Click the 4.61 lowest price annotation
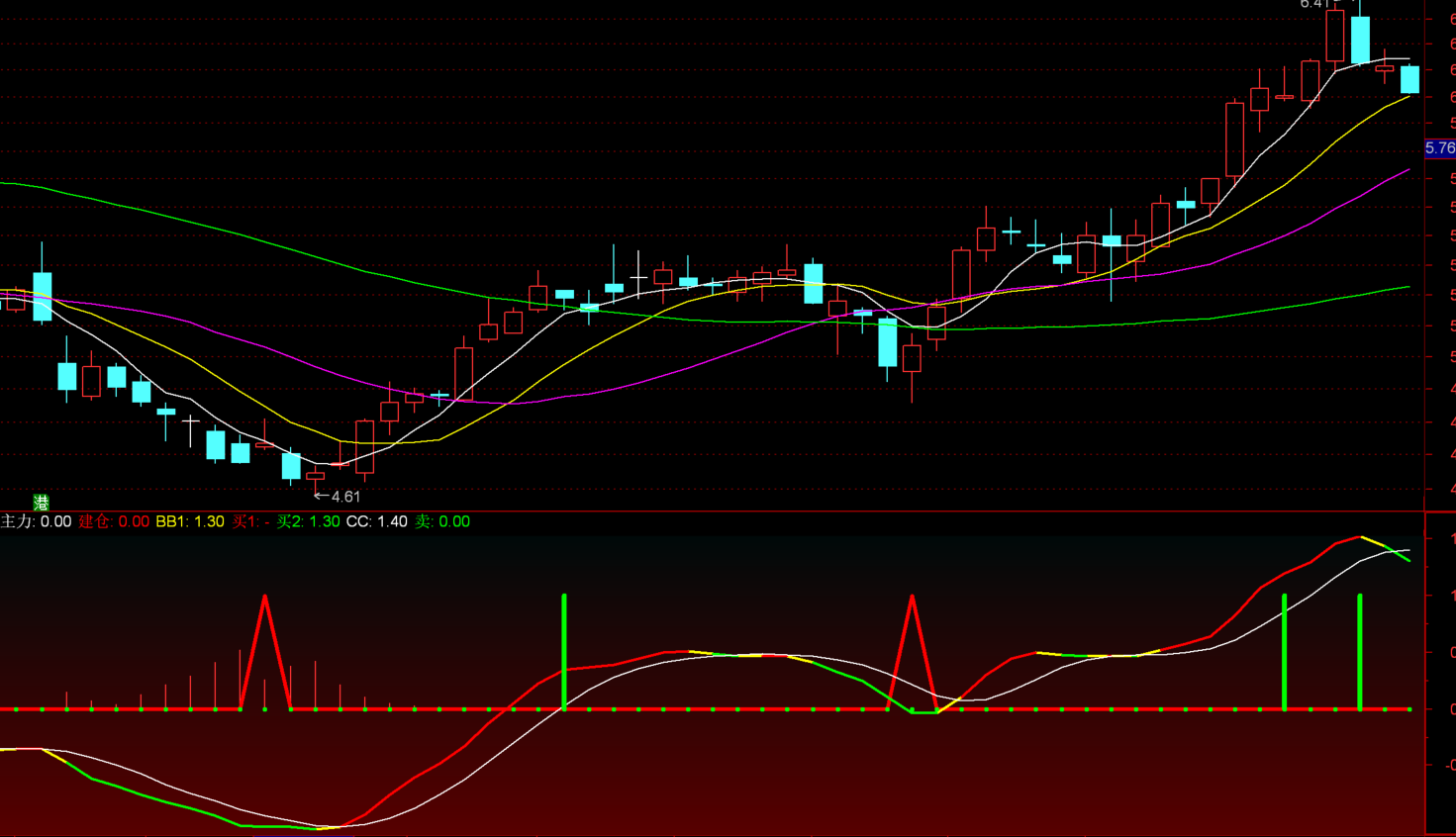Viewport: 1456px width, 837px height. pyautogui.click(x=338, y=497)
